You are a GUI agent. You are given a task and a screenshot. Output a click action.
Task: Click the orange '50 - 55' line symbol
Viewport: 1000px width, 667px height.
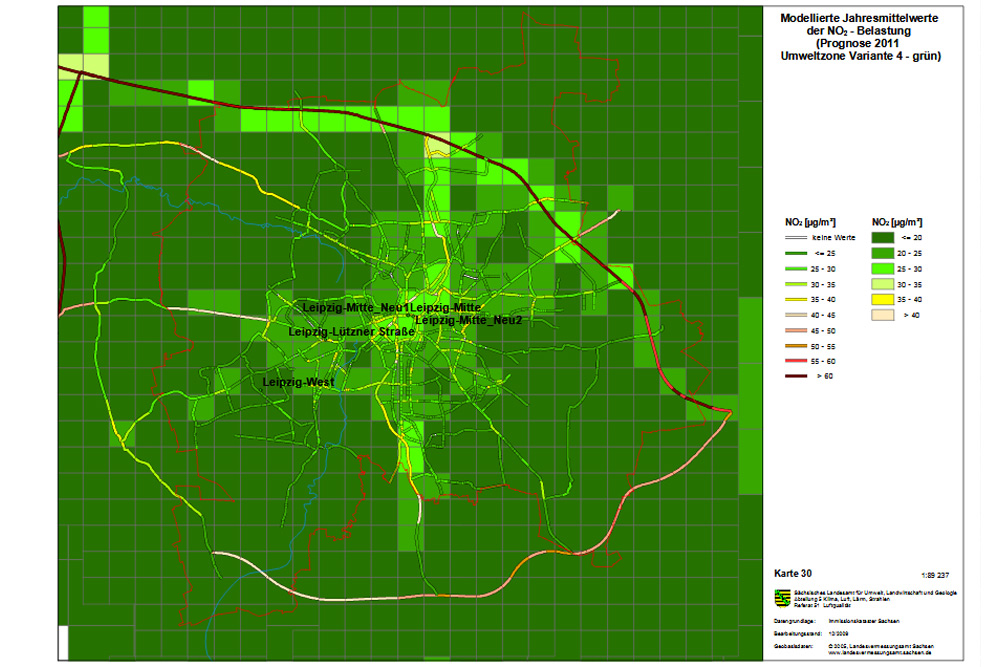[799, 345]
